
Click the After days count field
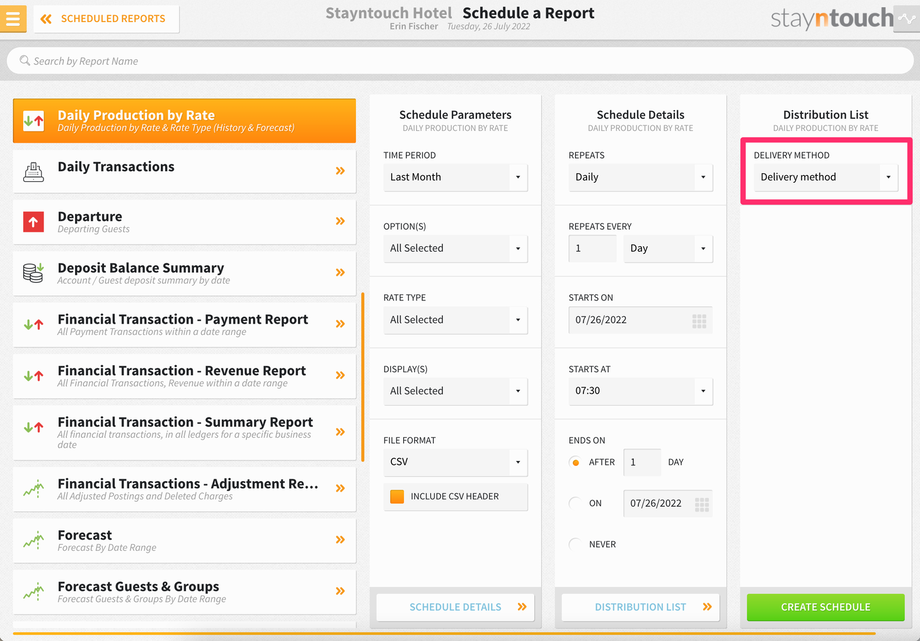[x=642, y=463]
